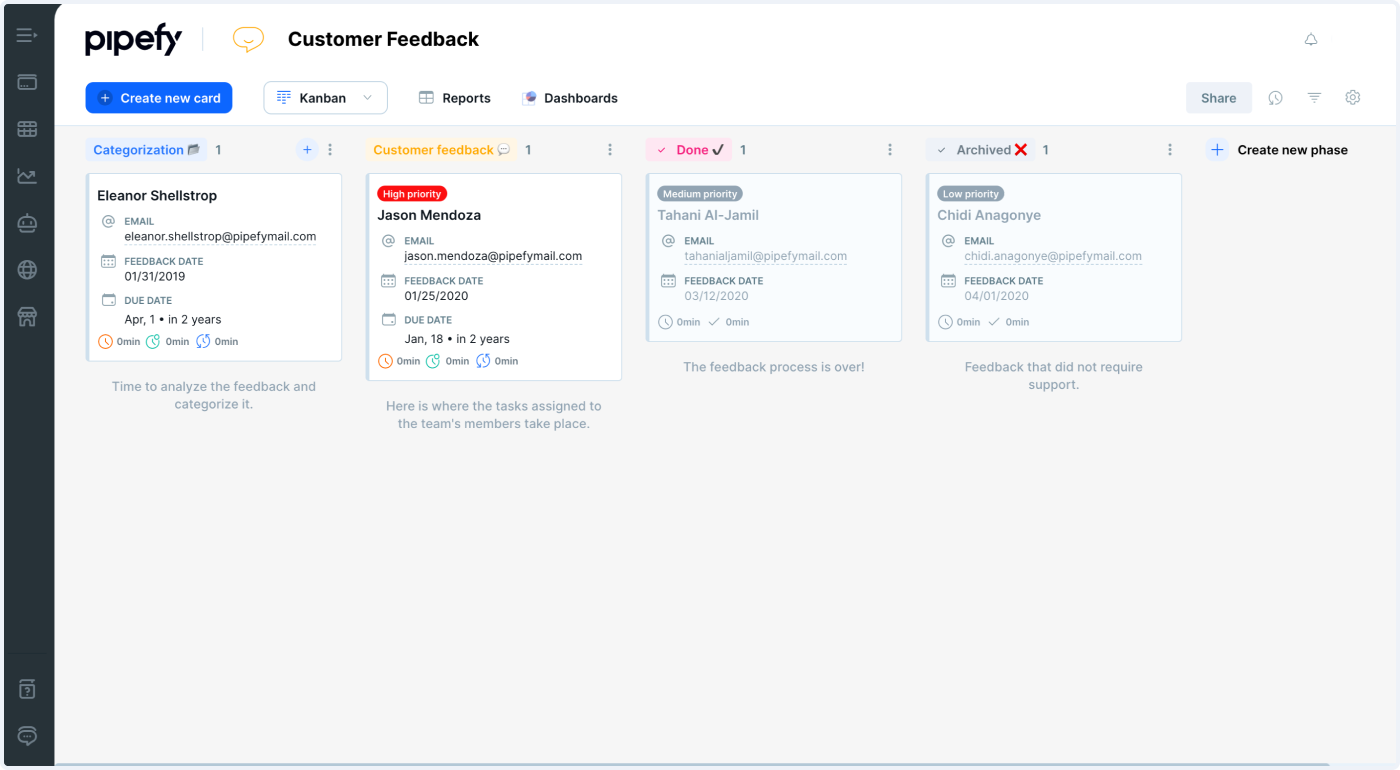Select the analytics chart icon in sidebar
The image size is (1400, 770).
pyautogui.click(x=27, y=175)
